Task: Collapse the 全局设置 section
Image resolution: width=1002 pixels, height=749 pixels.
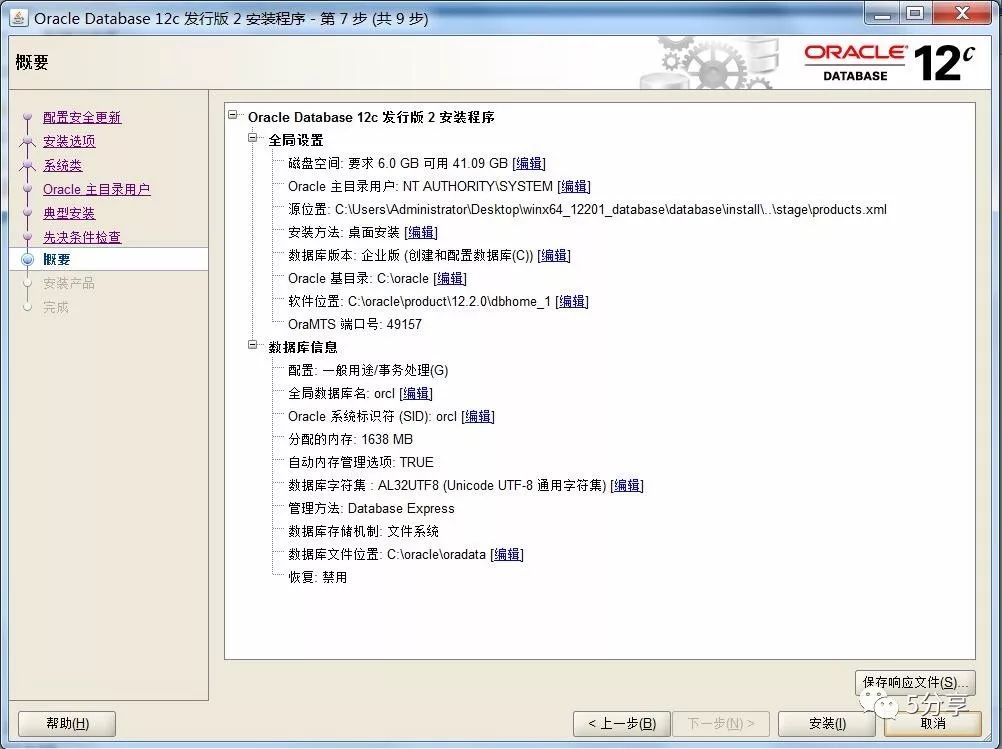Action: [252, 138]
